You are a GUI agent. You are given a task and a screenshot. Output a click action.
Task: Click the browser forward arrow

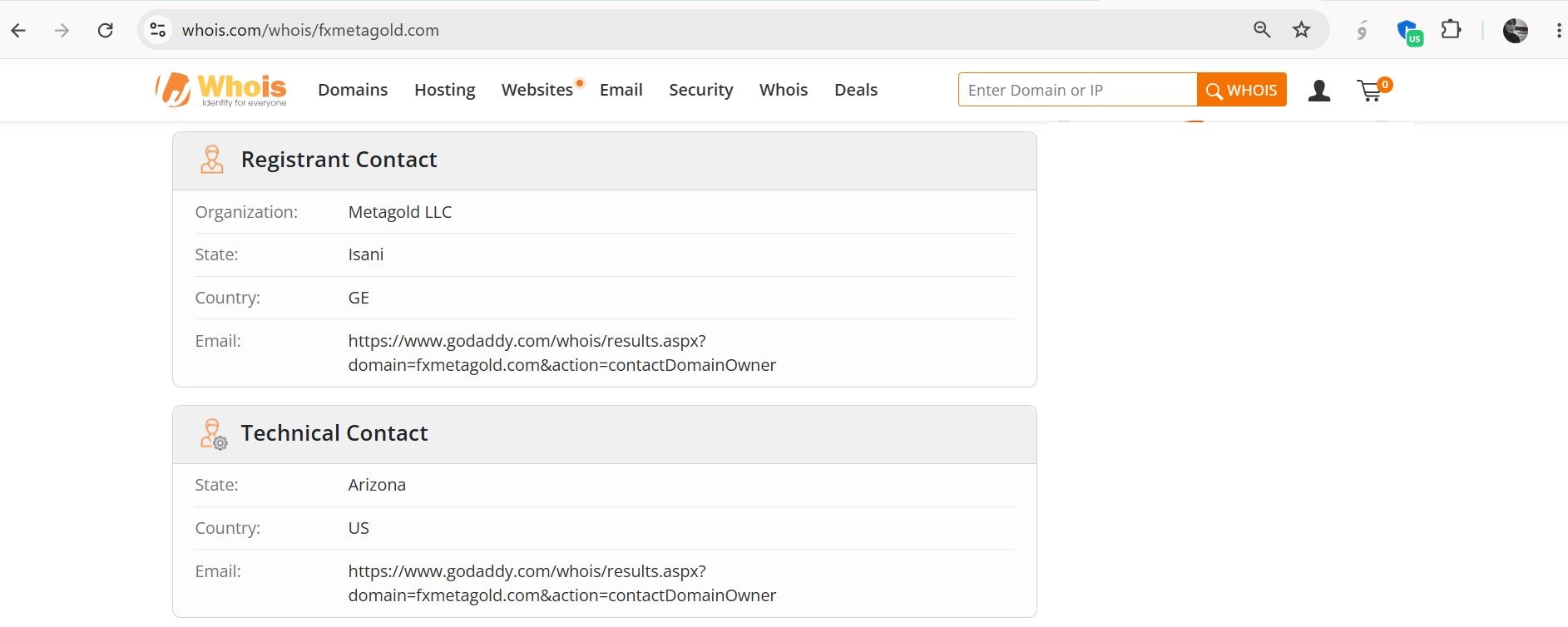(x=62, y=31)
